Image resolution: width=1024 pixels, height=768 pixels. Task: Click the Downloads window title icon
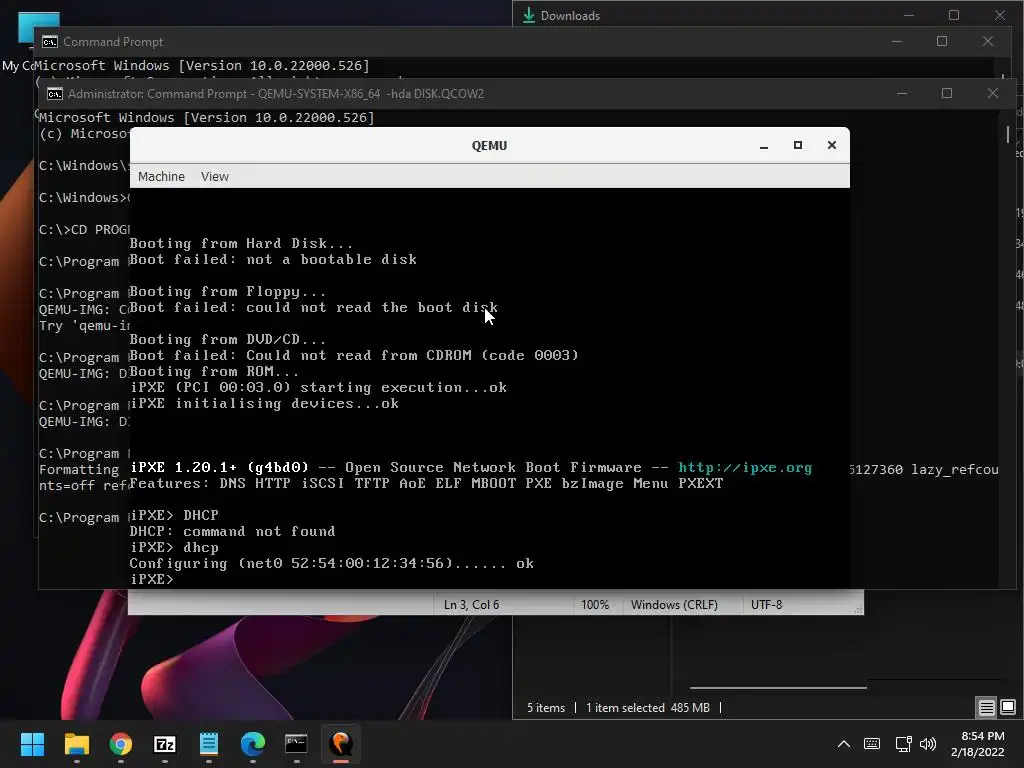coord(529,16)
